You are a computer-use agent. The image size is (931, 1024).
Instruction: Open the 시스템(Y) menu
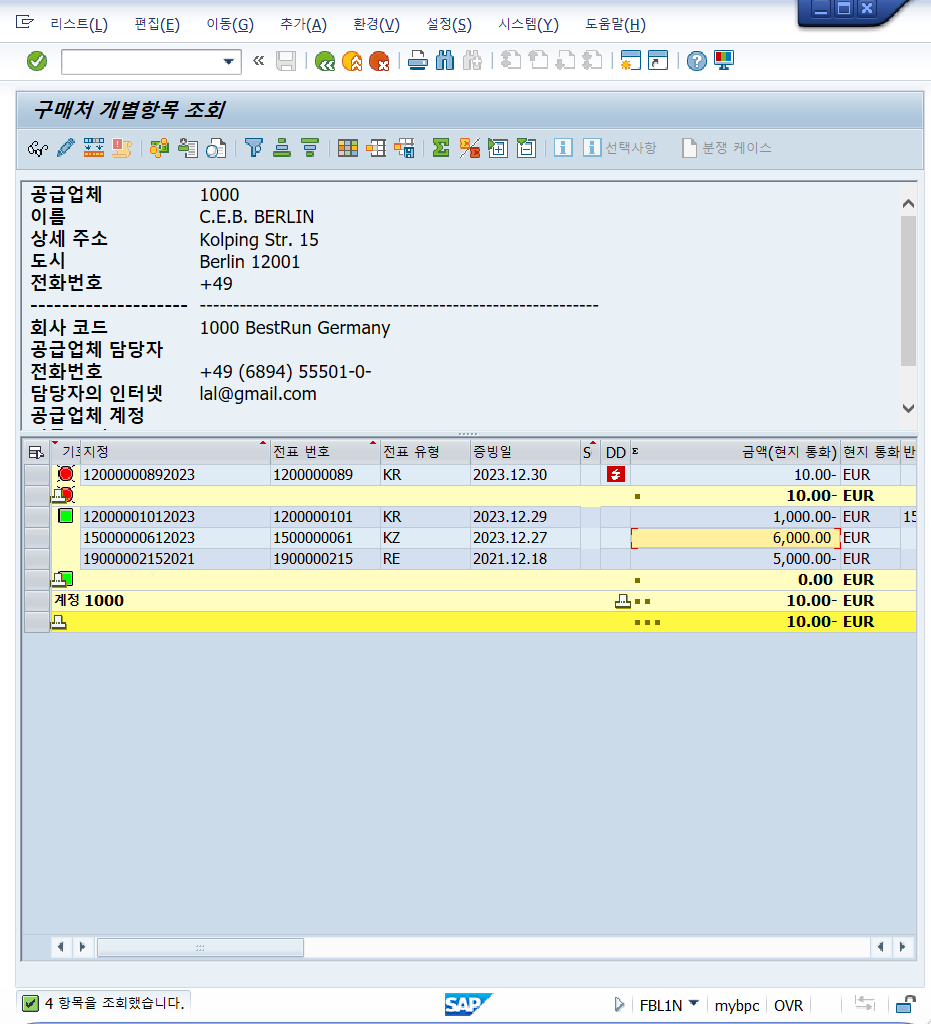[528, 25]
